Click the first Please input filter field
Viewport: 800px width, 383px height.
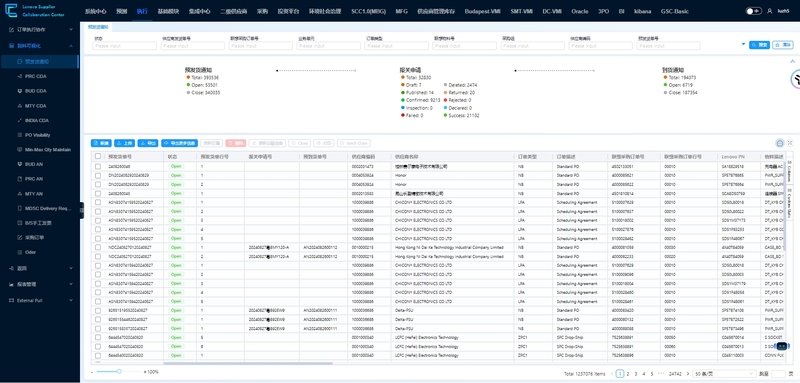pos(124,46)
